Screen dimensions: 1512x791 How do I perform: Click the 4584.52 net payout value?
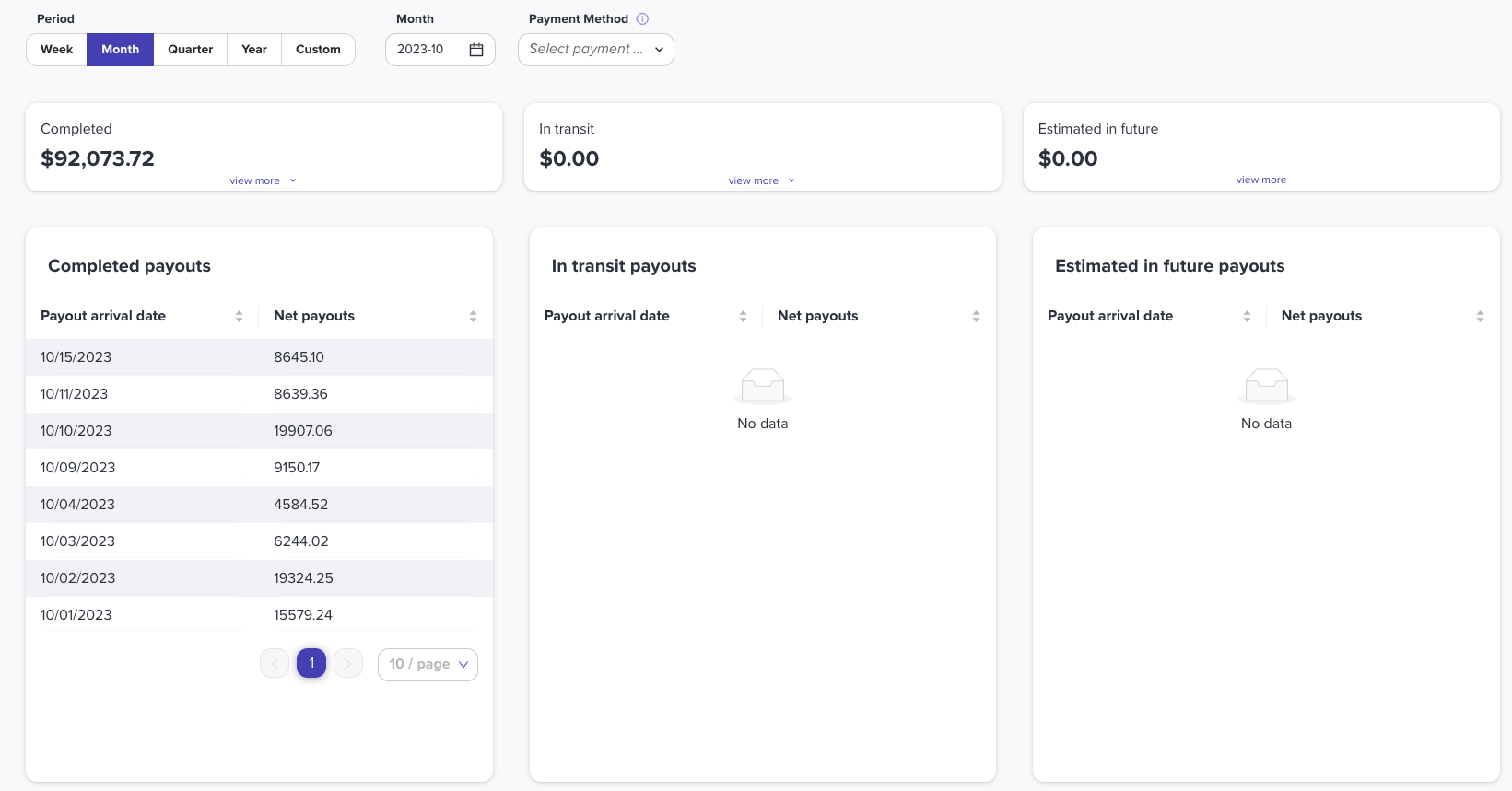(x=300, y=505)
